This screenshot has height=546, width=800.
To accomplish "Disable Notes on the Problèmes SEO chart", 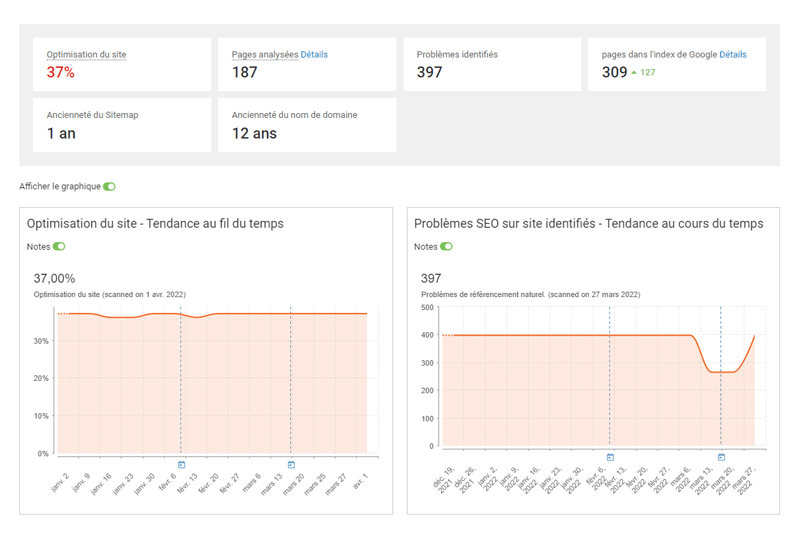I will point(446,246).
